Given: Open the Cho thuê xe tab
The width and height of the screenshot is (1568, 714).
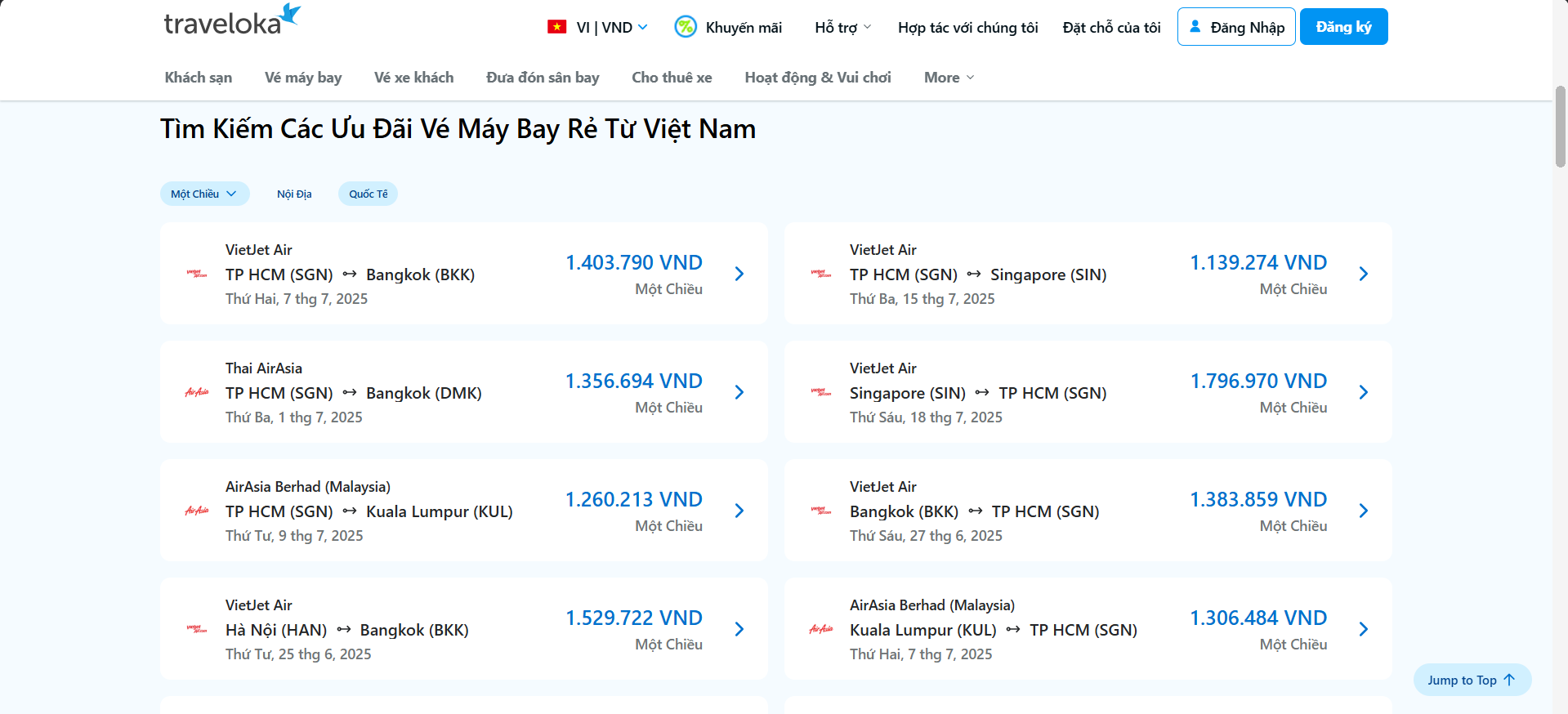Looking at the screenshot, I should point(672,78).
